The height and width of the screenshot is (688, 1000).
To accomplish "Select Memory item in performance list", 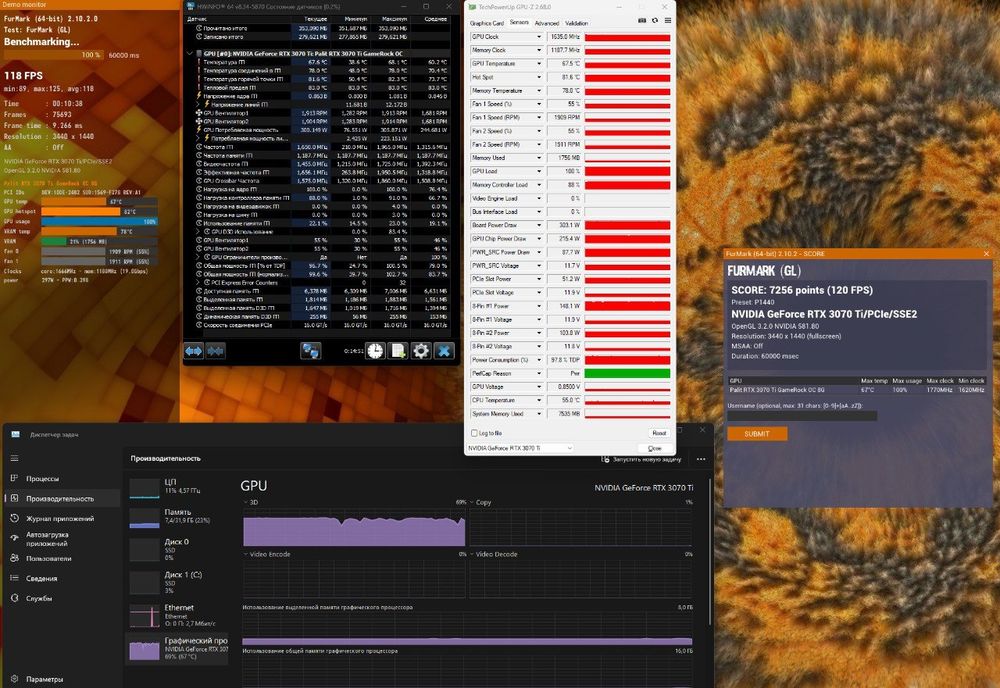I will coord(178,516).
